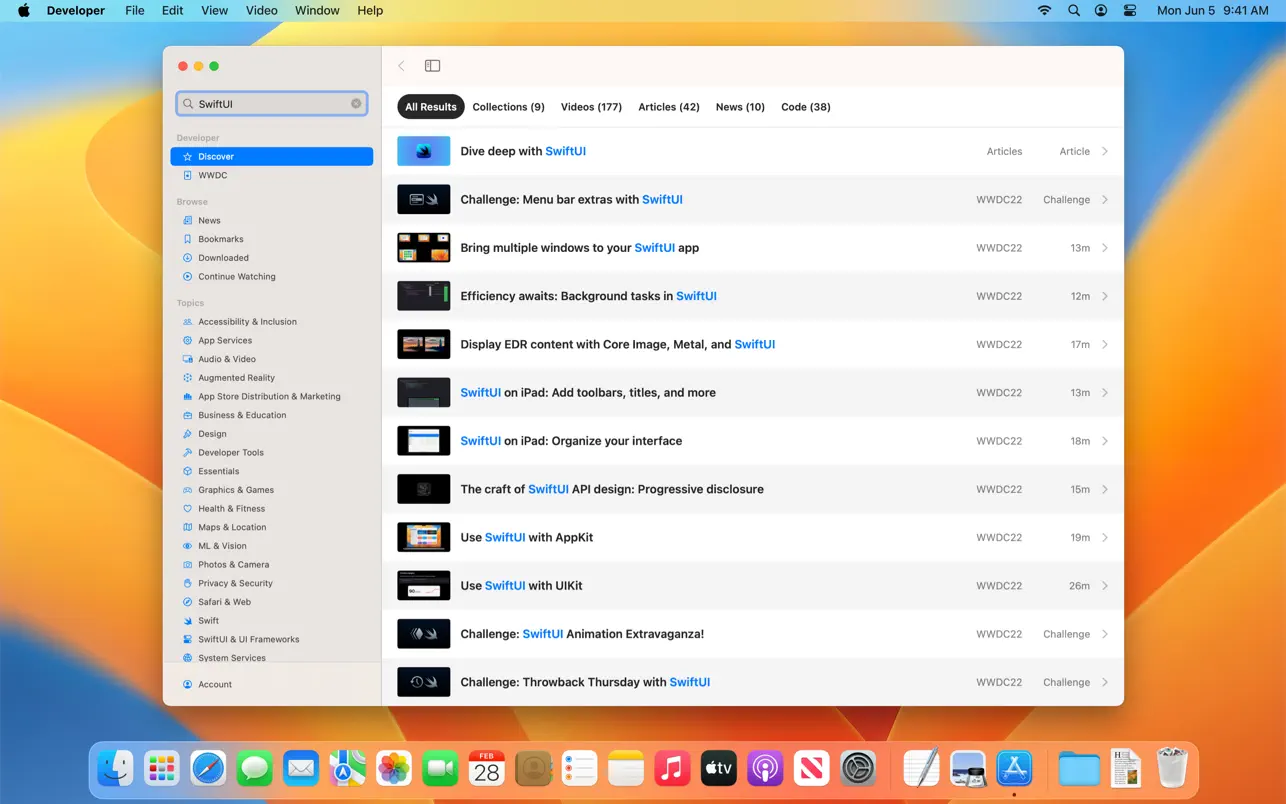Click the Business & Education topic icon
Screen dimensions: 1286x804
[187, 415]
